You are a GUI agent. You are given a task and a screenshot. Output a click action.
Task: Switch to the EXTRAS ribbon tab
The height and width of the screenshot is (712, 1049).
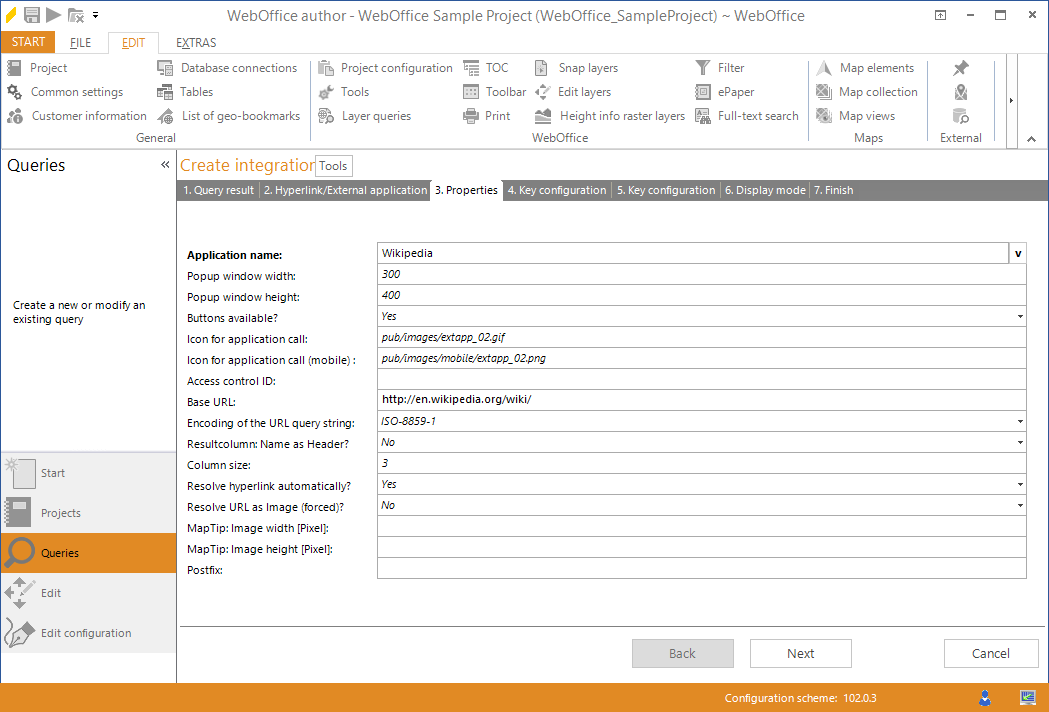point(195,42)
